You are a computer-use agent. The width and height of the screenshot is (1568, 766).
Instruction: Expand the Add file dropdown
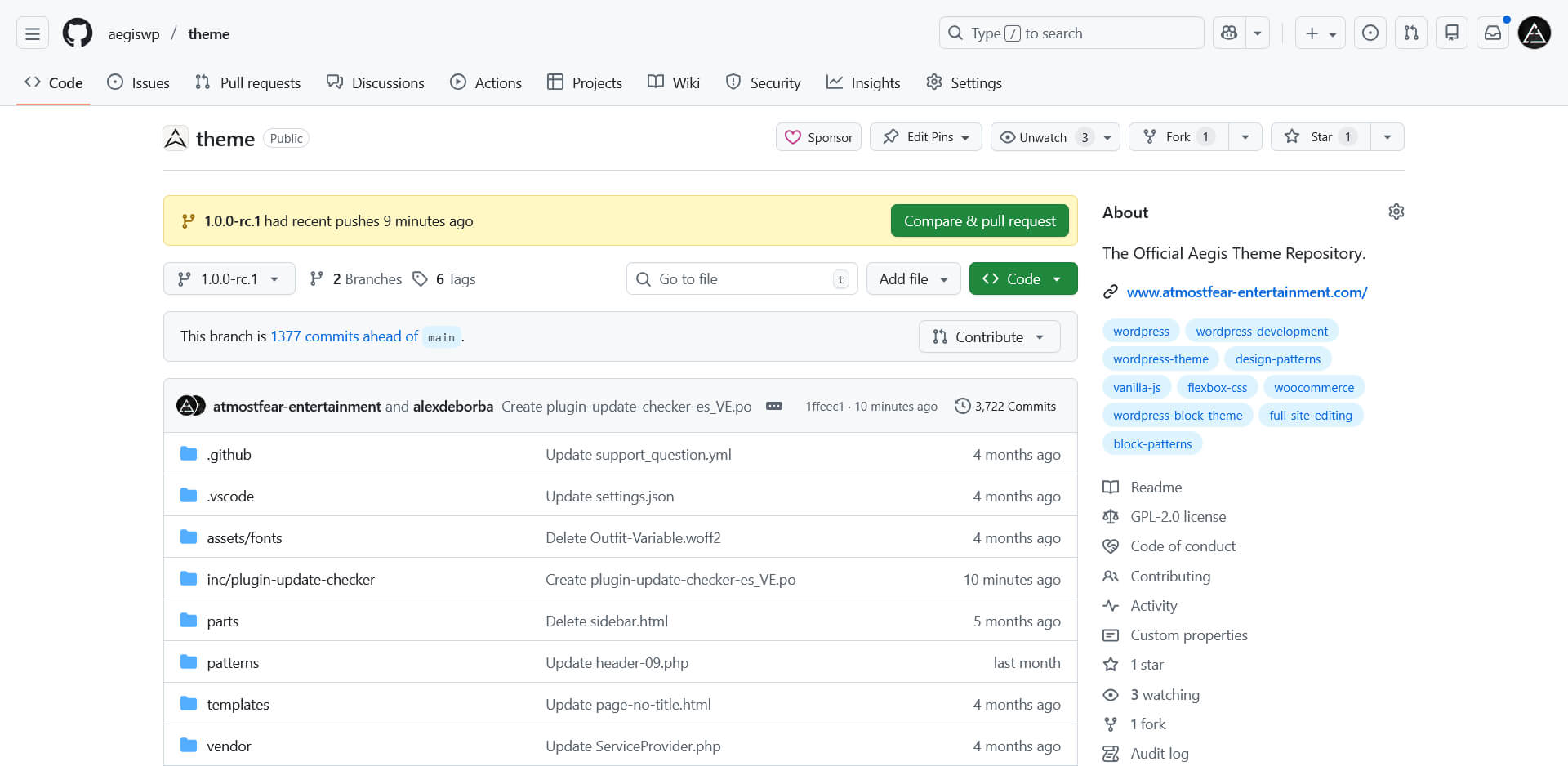click(x=912, y=278)
